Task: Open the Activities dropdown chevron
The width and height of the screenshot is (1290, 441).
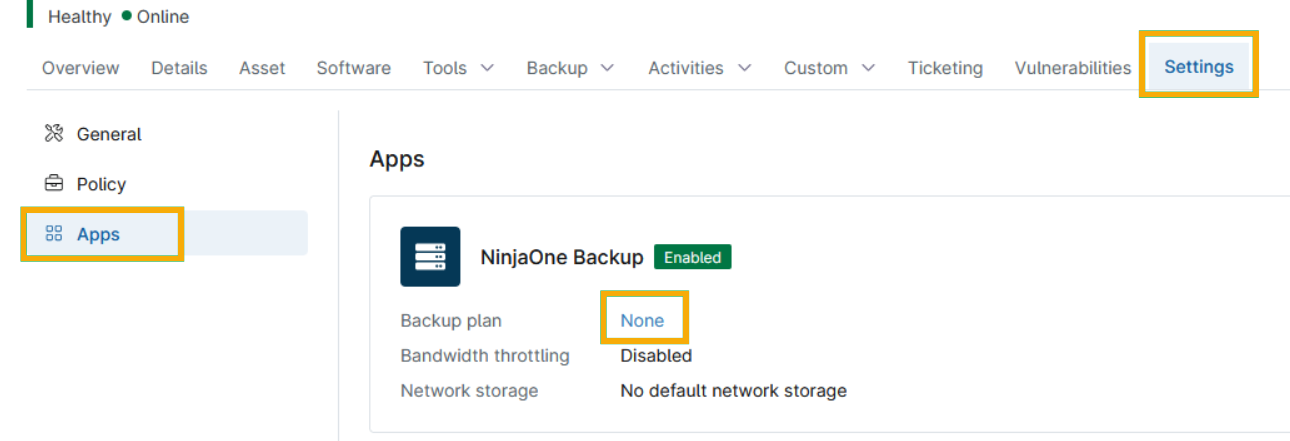Action: click(744, 68)
